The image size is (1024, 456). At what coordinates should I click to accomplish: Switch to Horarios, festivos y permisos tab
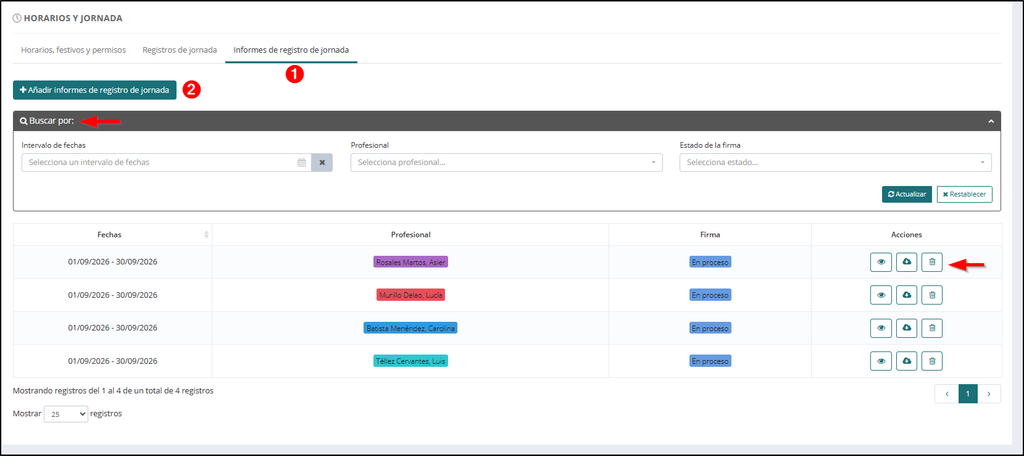point(73,50)
